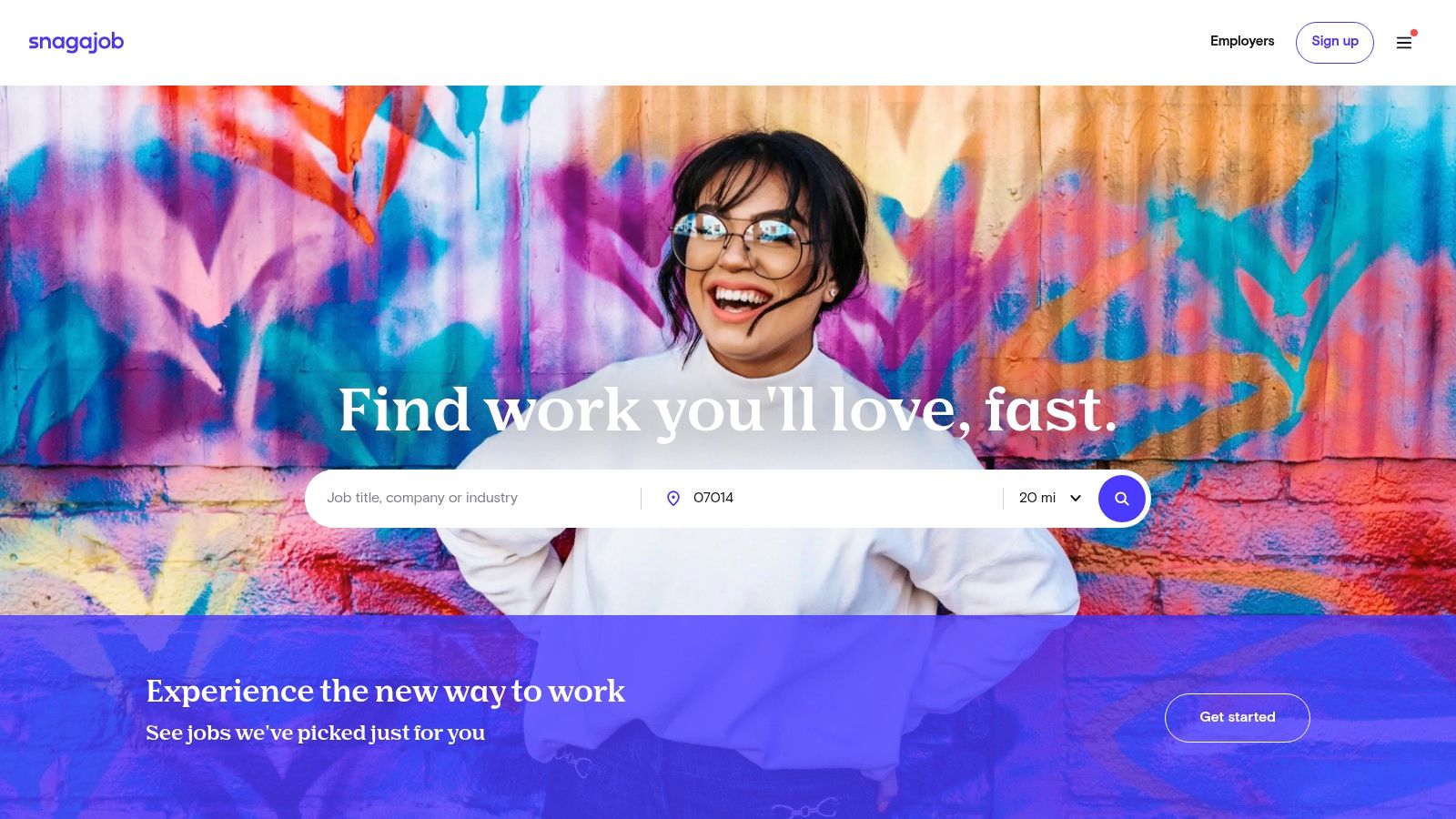Focus the Job title, company or industry field
The image size is (1456, 819).
478,499
